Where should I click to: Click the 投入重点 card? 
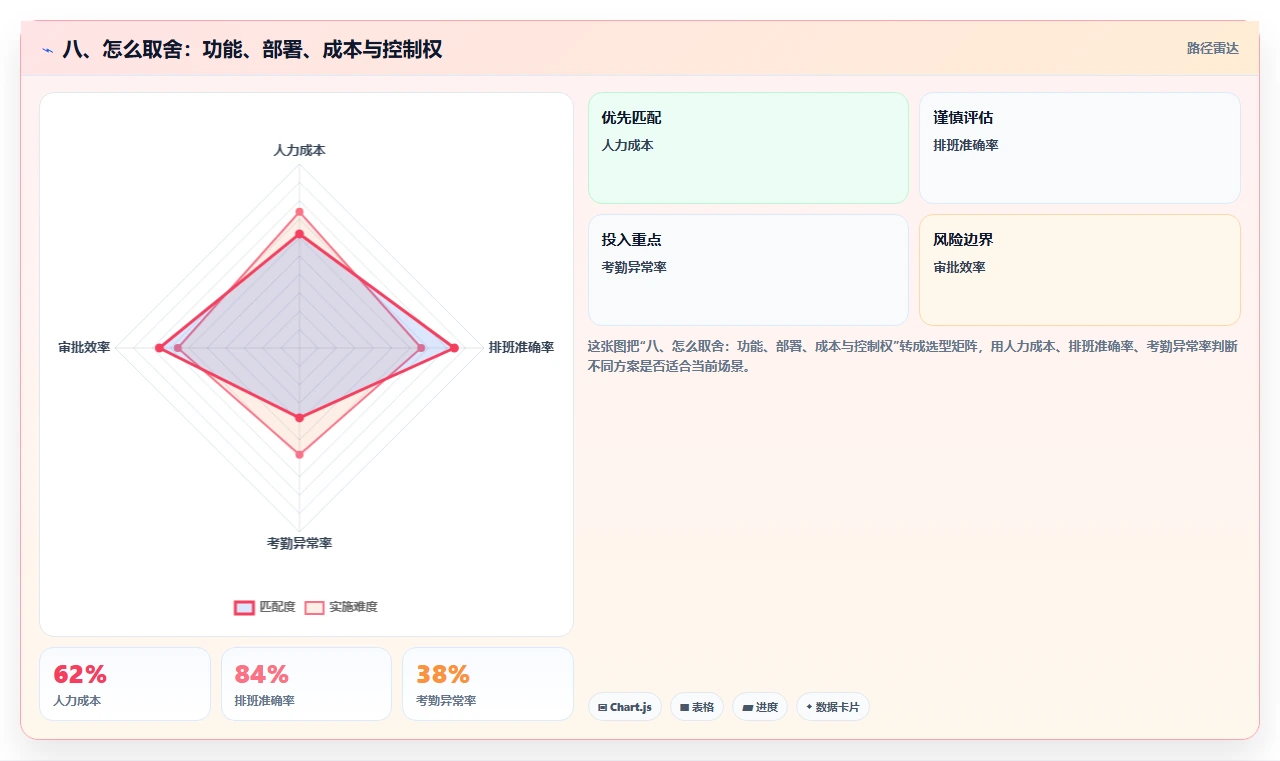coord(748,270)
